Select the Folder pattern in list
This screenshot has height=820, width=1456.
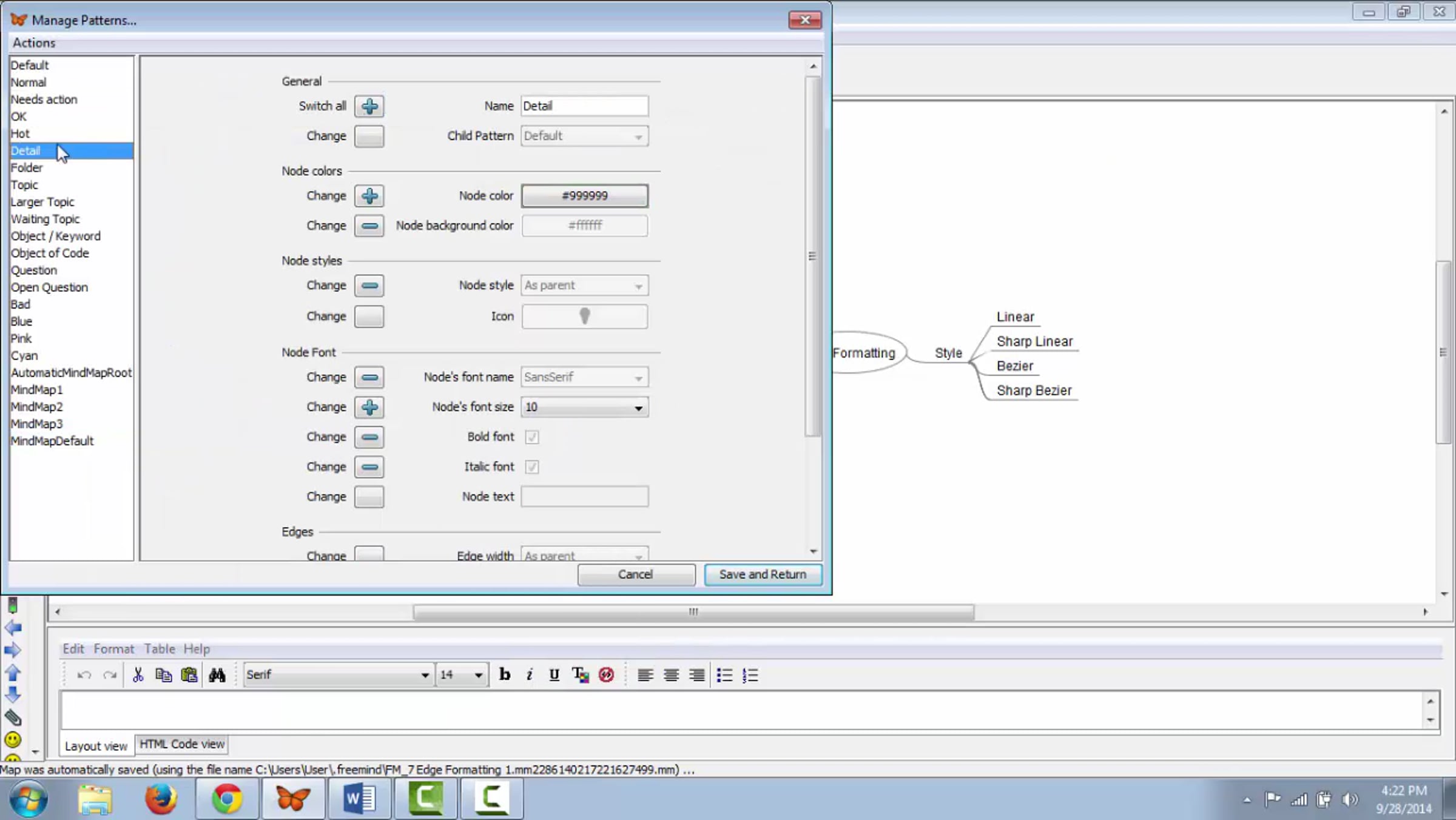click(x=72, y=168)
